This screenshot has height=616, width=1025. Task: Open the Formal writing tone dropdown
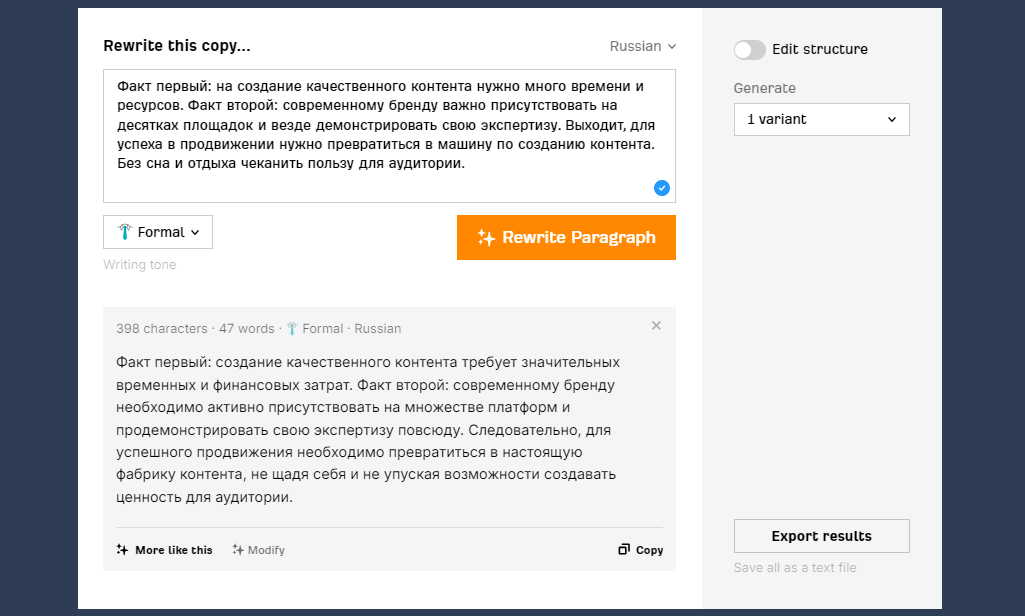[x=157, y=231]
